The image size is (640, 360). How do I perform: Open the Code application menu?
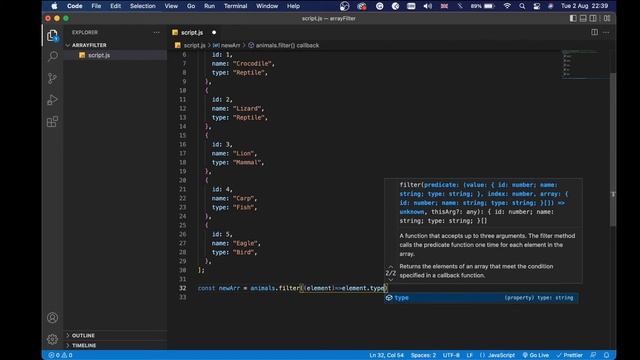74,6
